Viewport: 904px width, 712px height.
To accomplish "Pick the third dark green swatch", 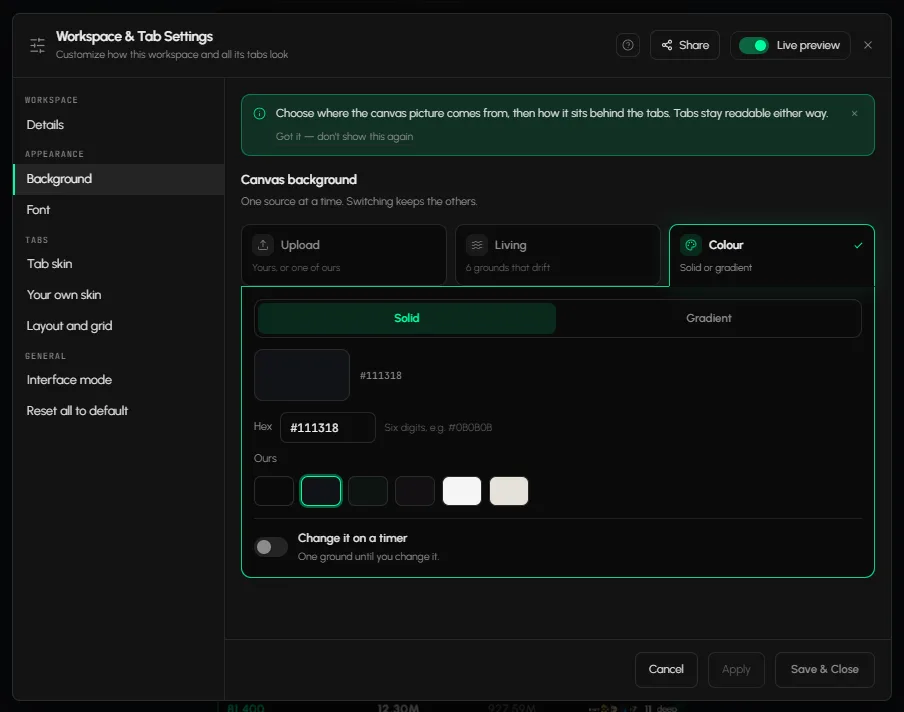I will pyautogui.click(x=368, y=491).
